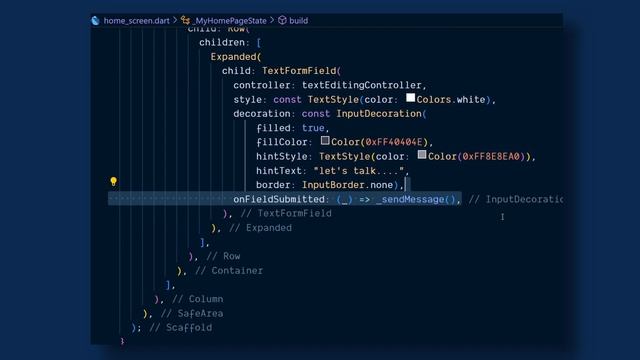Click InputBorder.none in border line
Screen dimensions: 640x360
click(347, 185)
